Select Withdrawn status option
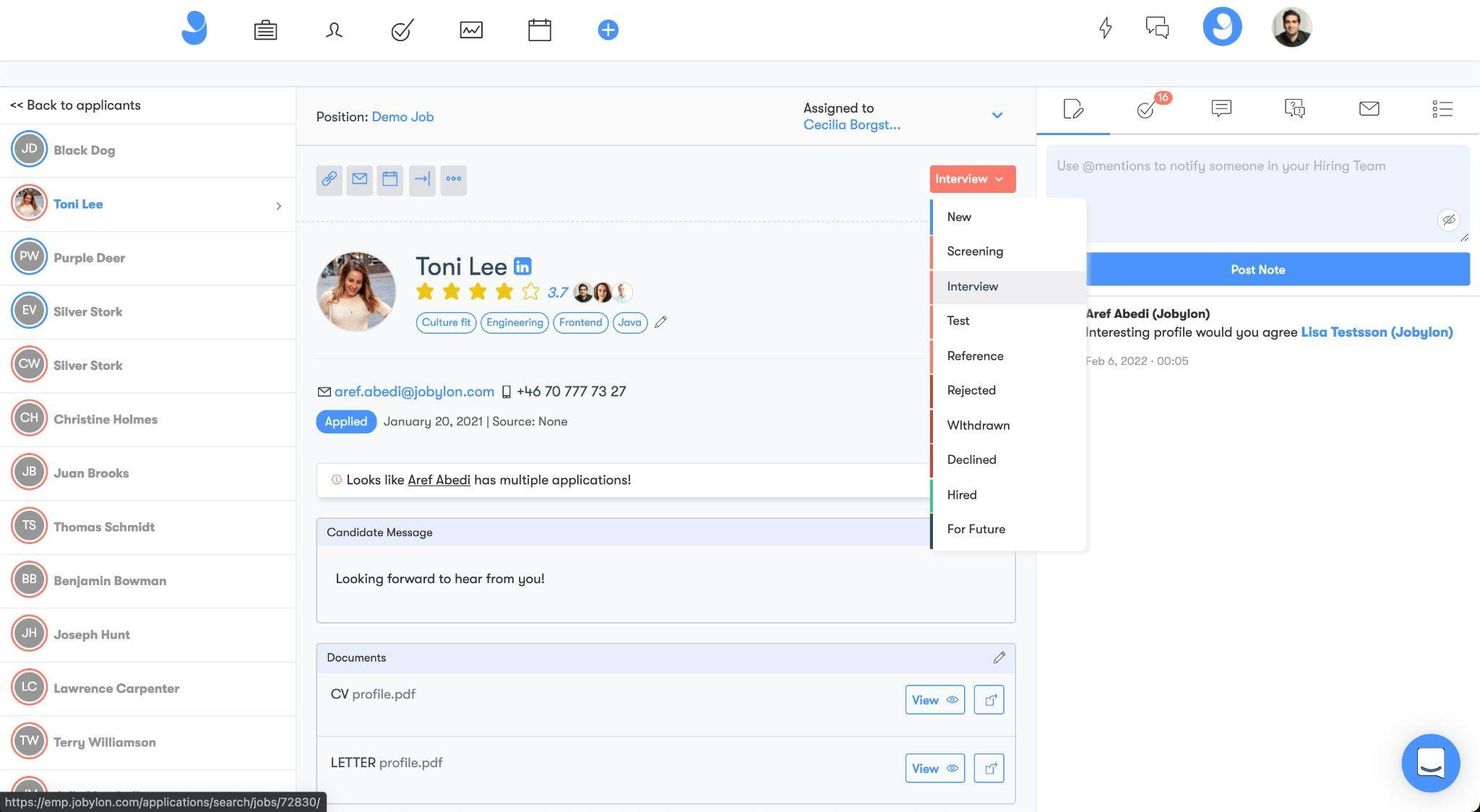 [1008, 425]
